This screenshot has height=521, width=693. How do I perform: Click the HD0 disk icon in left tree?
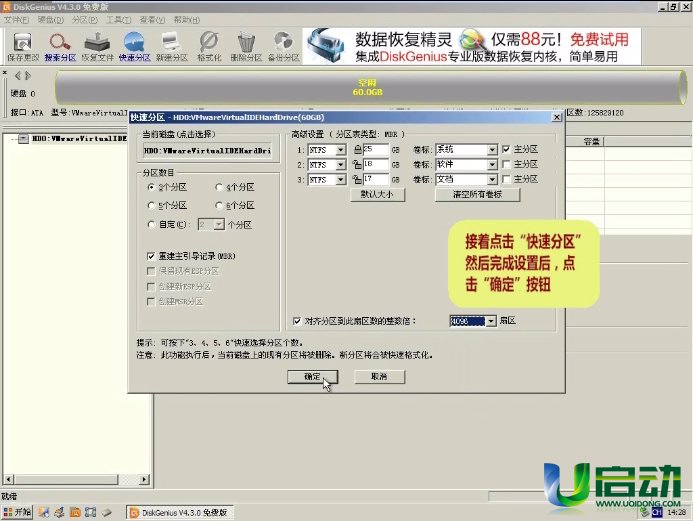23,139
